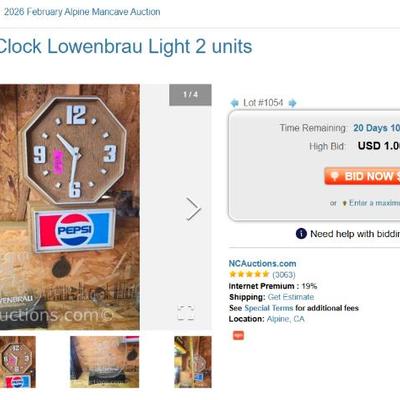Image resolution: width=400 pixels, height=400 pixels.
Task: Click Enter a maximum bid link
Action: (374, 203)
